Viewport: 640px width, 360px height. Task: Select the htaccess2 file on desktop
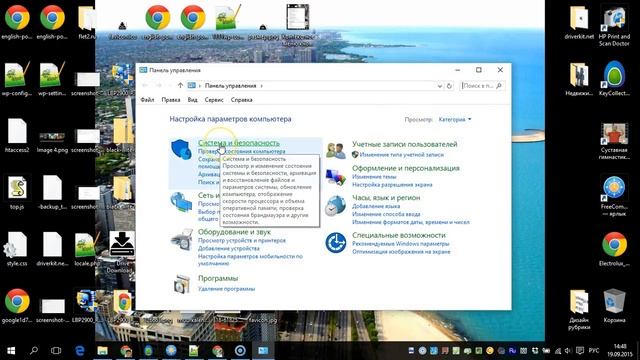17,136
